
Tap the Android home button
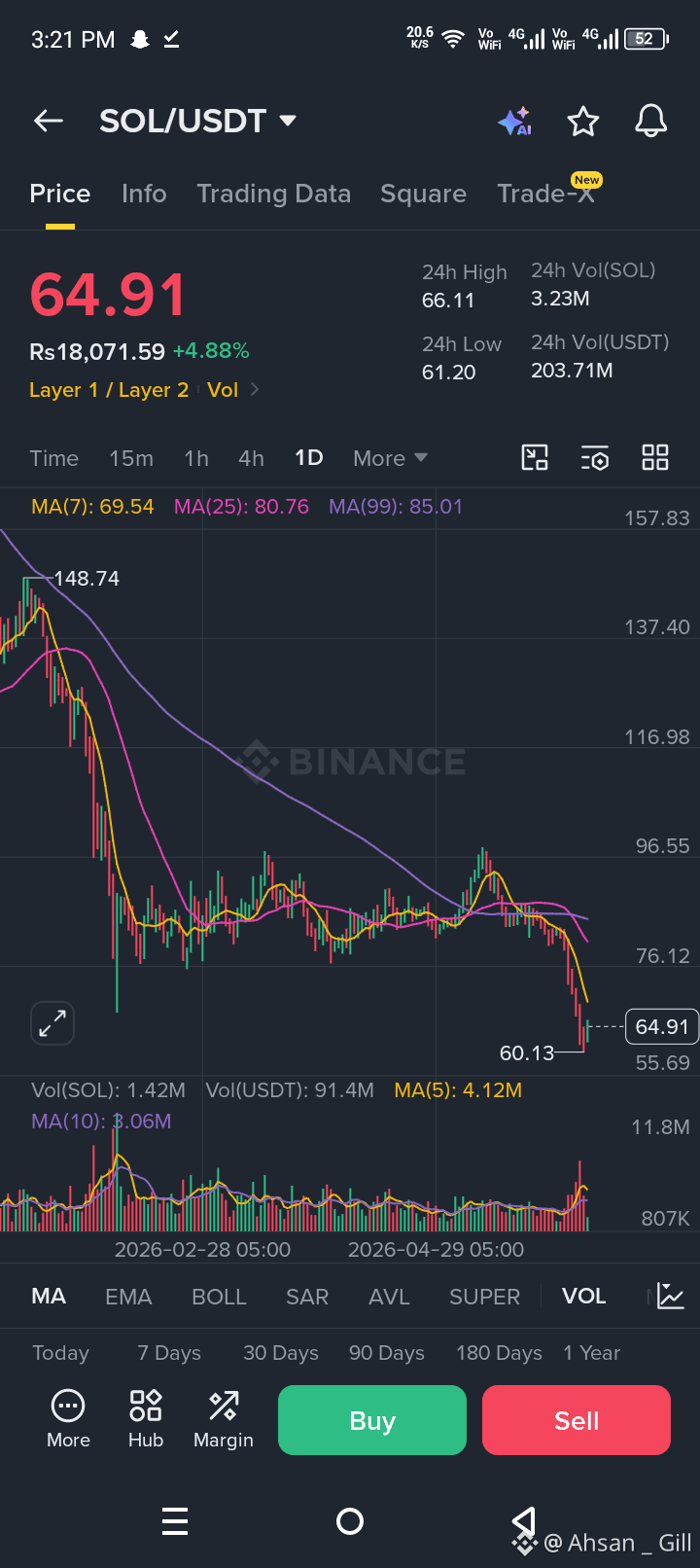[x=350, y=1521]
